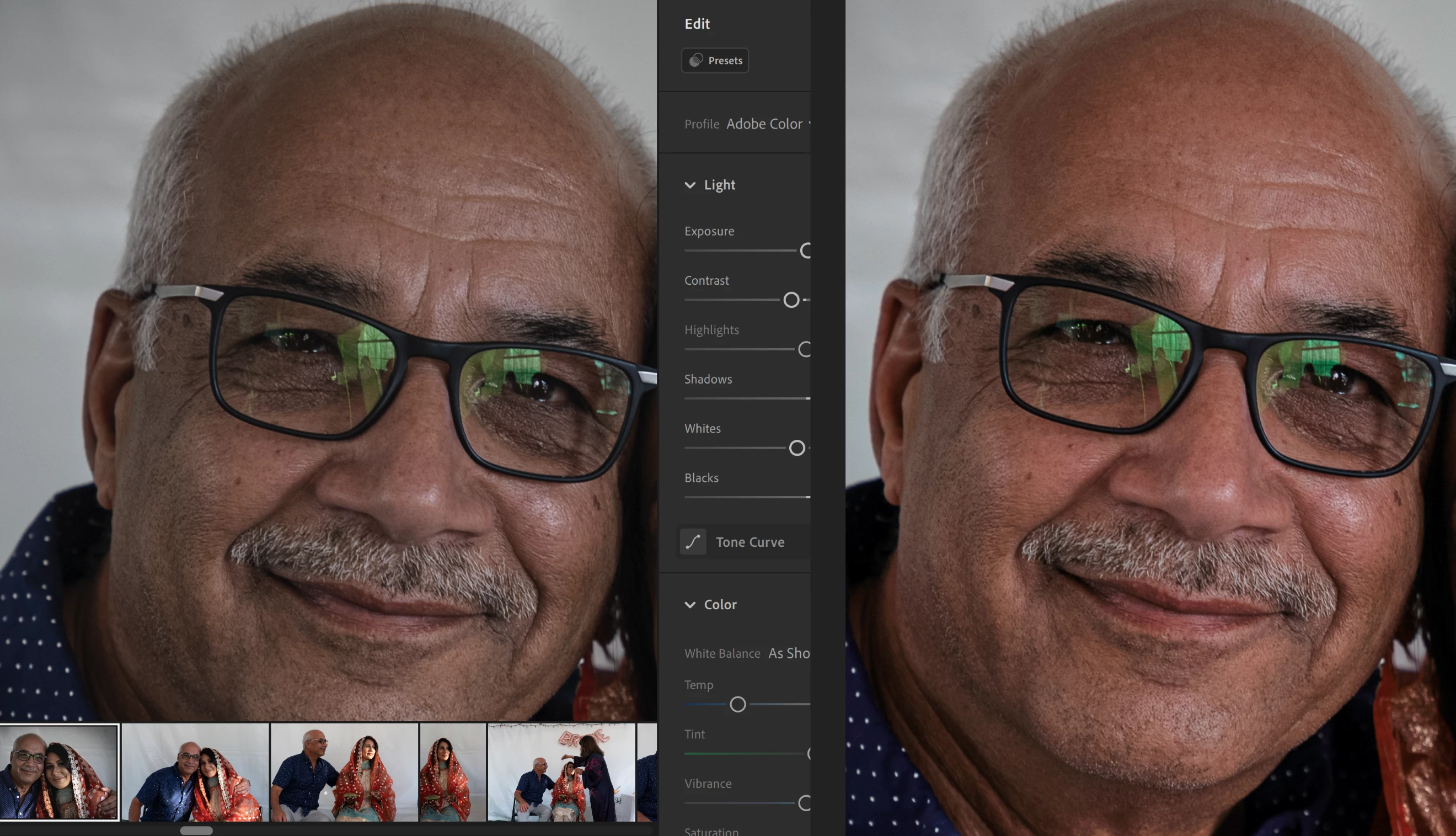Open the Tone Curve icon
This screenshot has width=1456, height=836.
click(x=693, y=542)
